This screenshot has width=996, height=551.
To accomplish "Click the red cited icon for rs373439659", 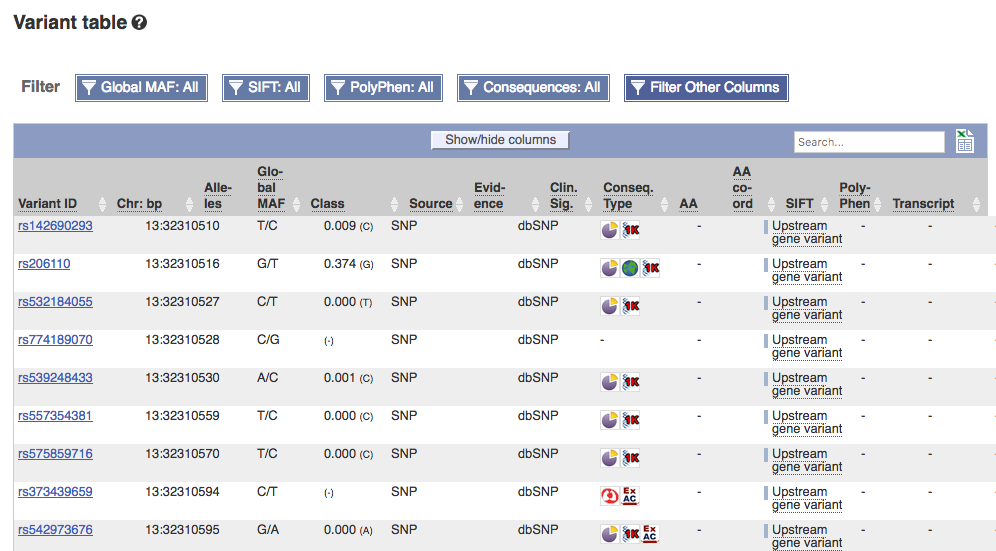I will 610,496.
